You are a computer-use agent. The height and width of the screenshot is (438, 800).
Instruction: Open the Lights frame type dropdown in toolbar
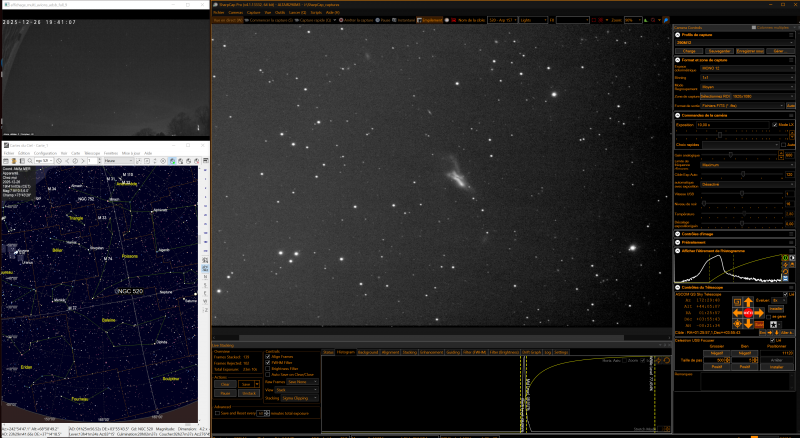click(533, 20)
